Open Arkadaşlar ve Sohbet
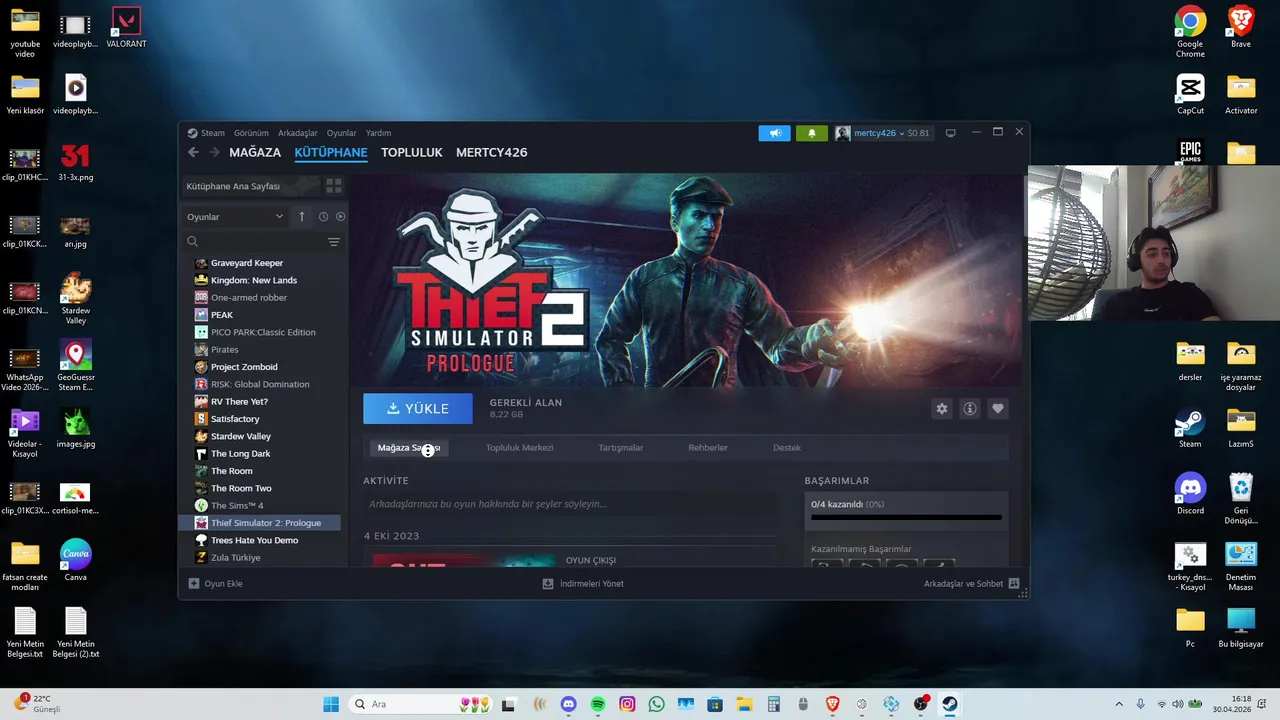The height and width of the screenshot is (720, 1280). pyautogui.click(x=971, y=583)
